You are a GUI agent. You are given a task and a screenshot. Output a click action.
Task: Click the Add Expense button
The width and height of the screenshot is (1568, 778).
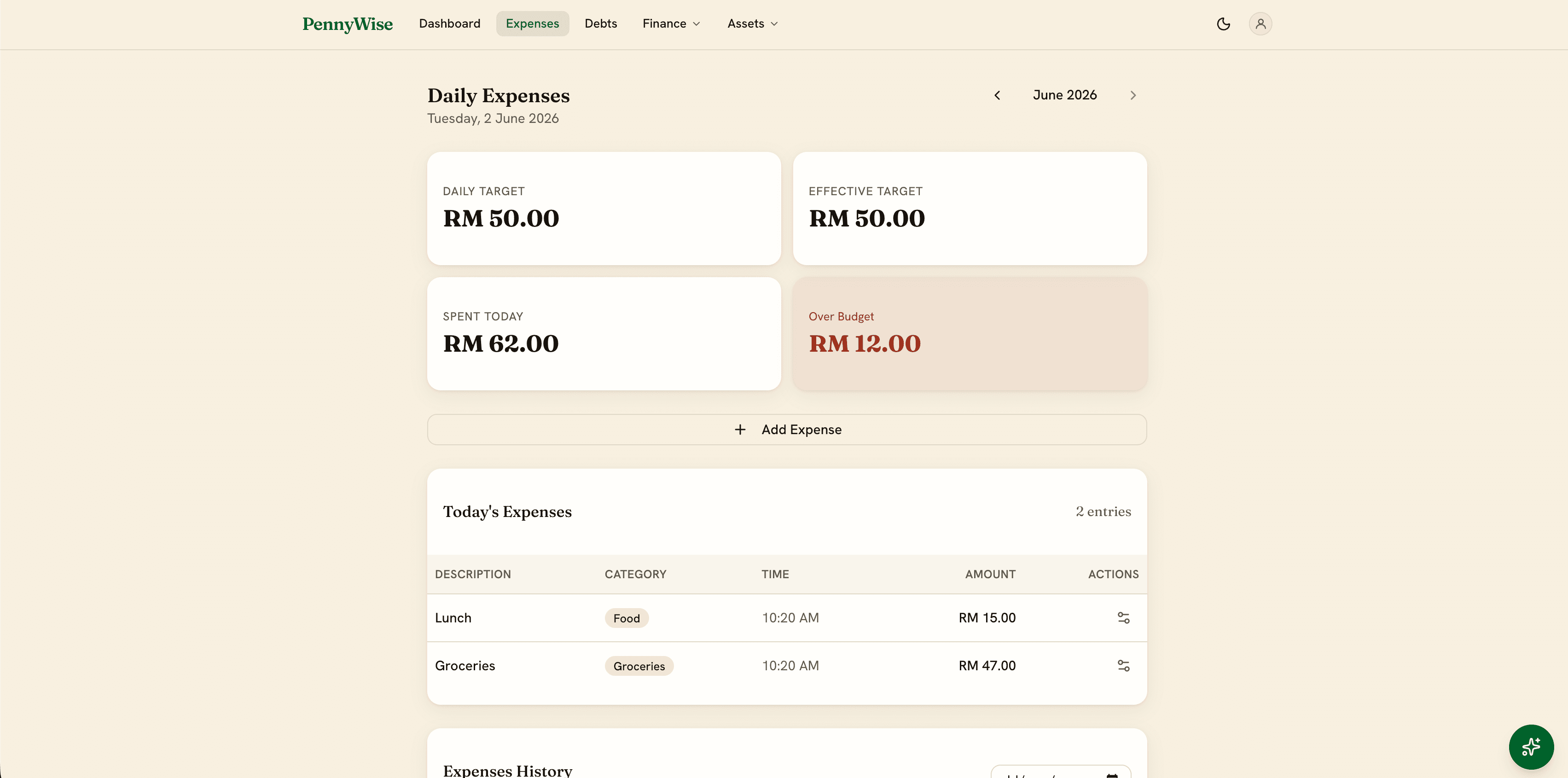(786, 429)
